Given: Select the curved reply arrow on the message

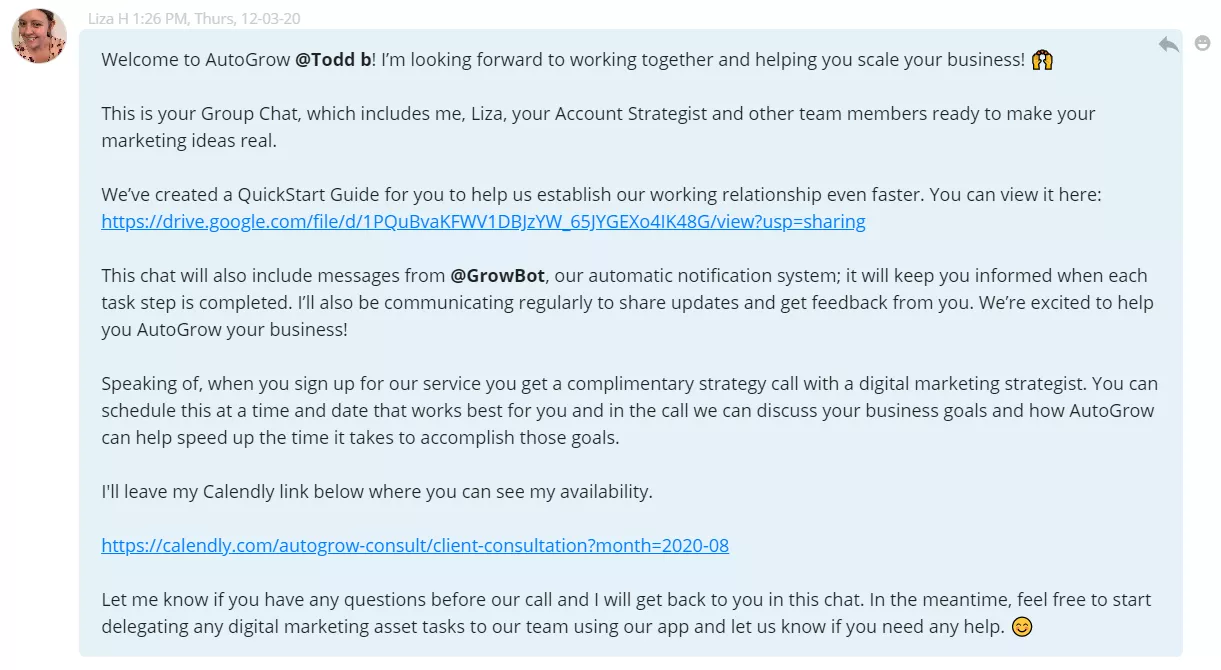Looking at the screenshot, I should 1168,45.
